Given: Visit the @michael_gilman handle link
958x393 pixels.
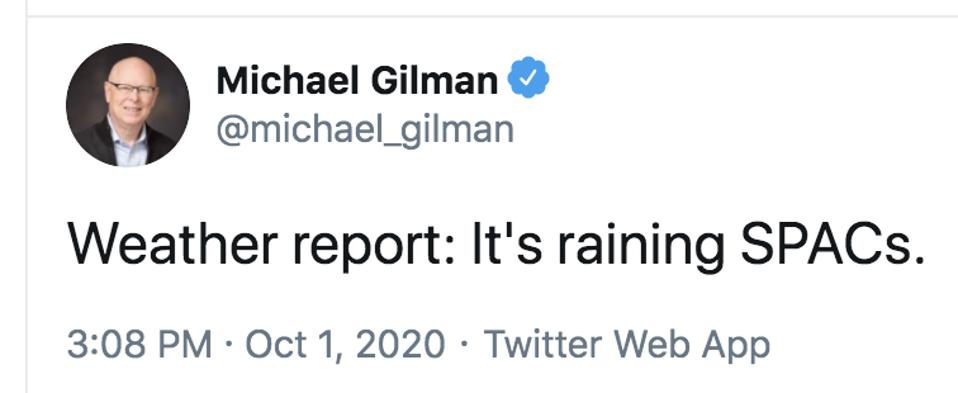Looking at the screenshot, I should (365, 130).
